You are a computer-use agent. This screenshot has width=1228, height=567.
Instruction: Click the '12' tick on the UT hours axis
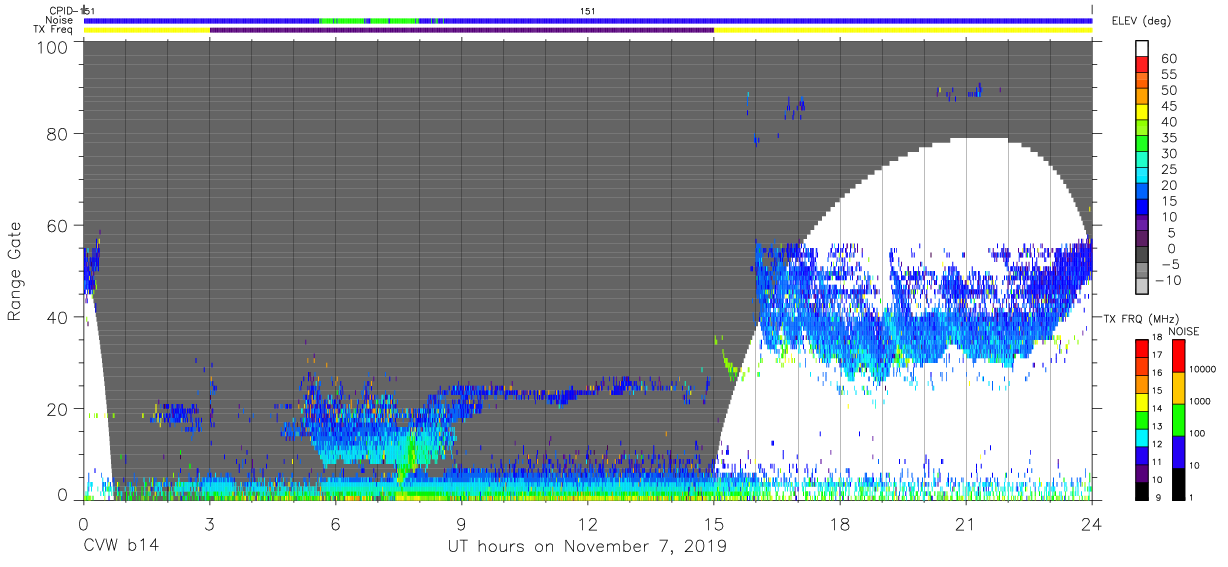tap(587, 523)
